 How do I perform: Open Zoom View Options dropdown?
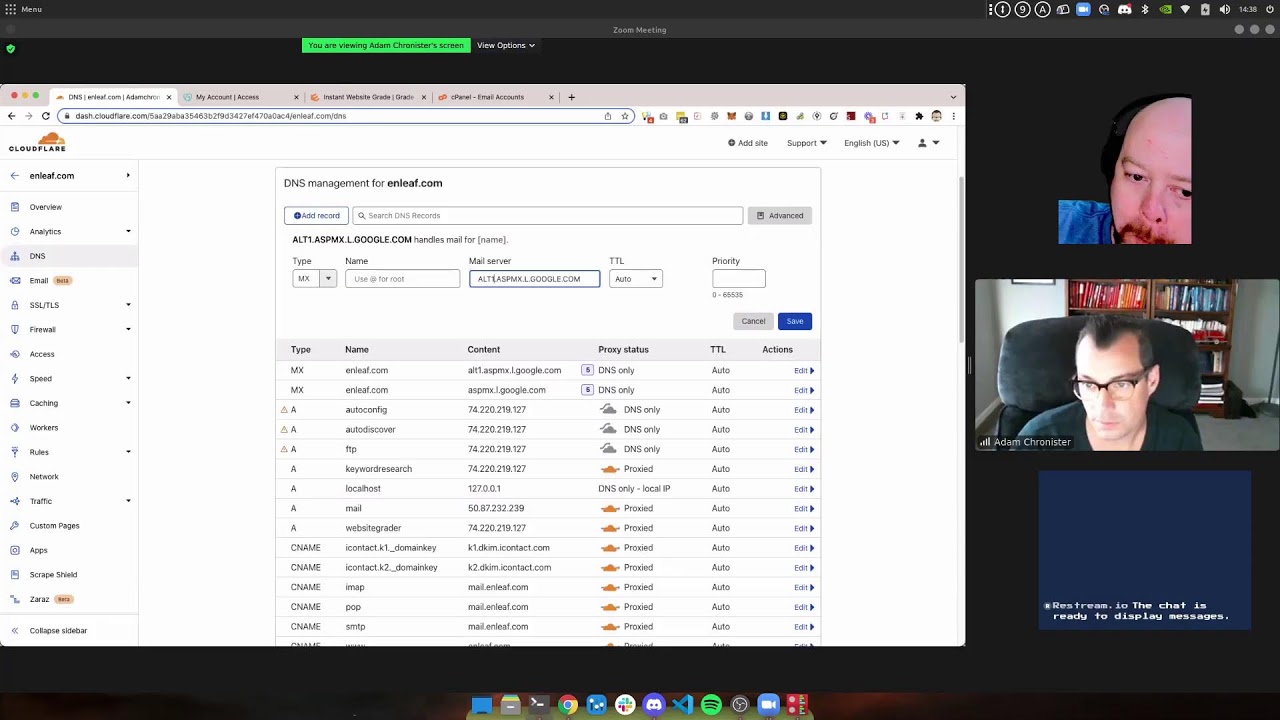506,45
